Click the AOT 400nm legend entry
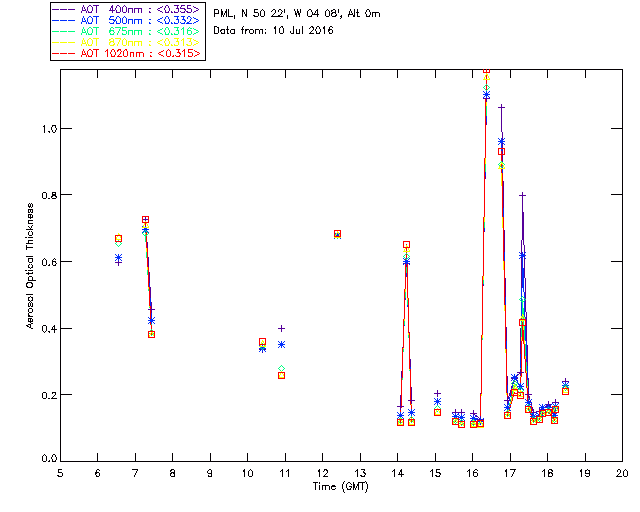 pos(126,9)
